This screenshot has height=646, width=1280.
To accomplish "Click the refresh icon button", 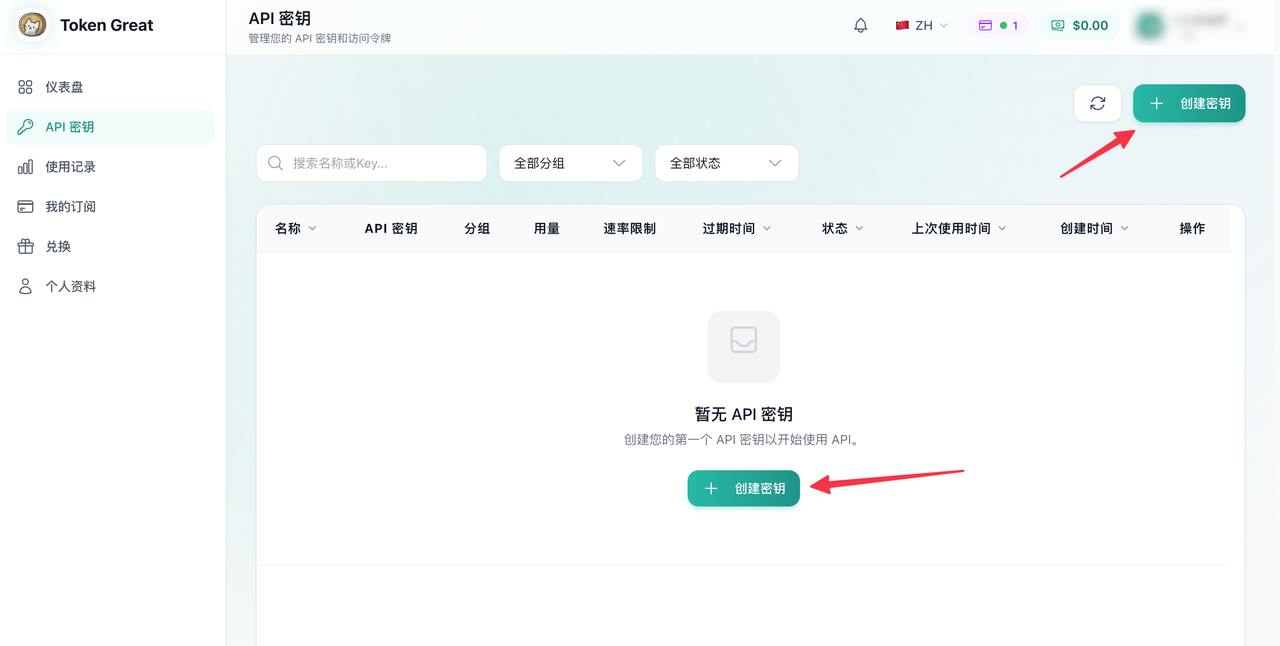I will [x=1097, y=103].
